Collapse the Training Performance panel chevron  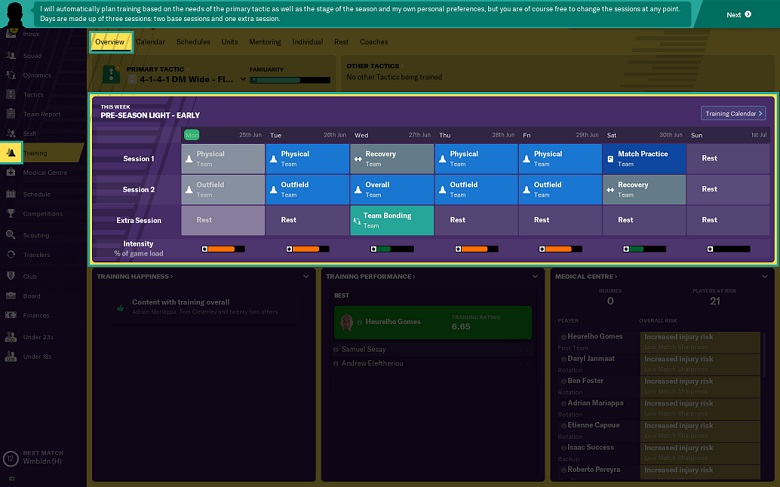pyautogui.click(x=535, y=277)
